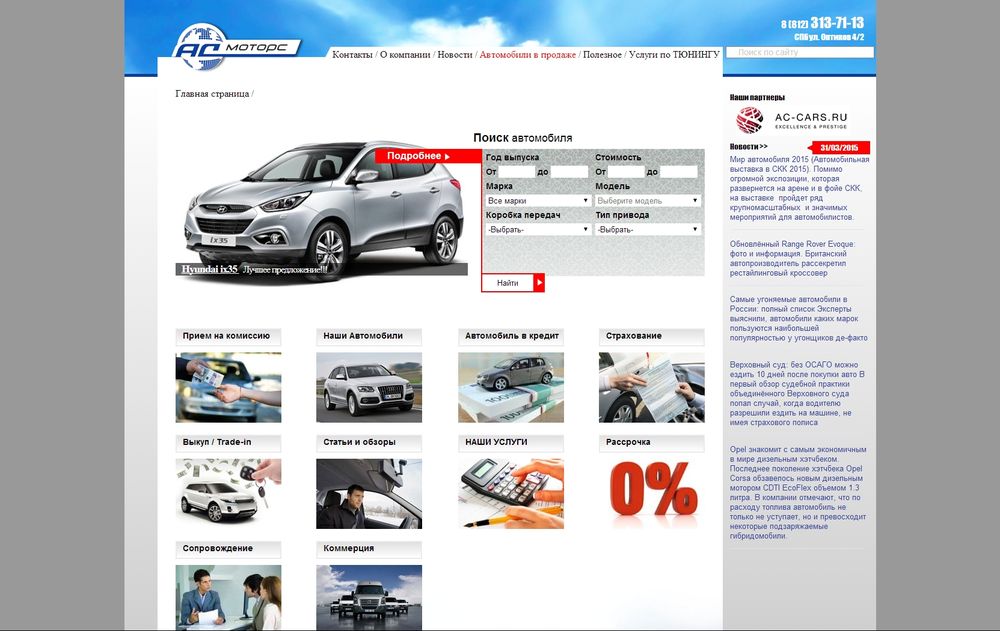This screenshot has width=1000, height=631.
Task: Open Автомобили в продаже menu item
Action: point(527,55)
